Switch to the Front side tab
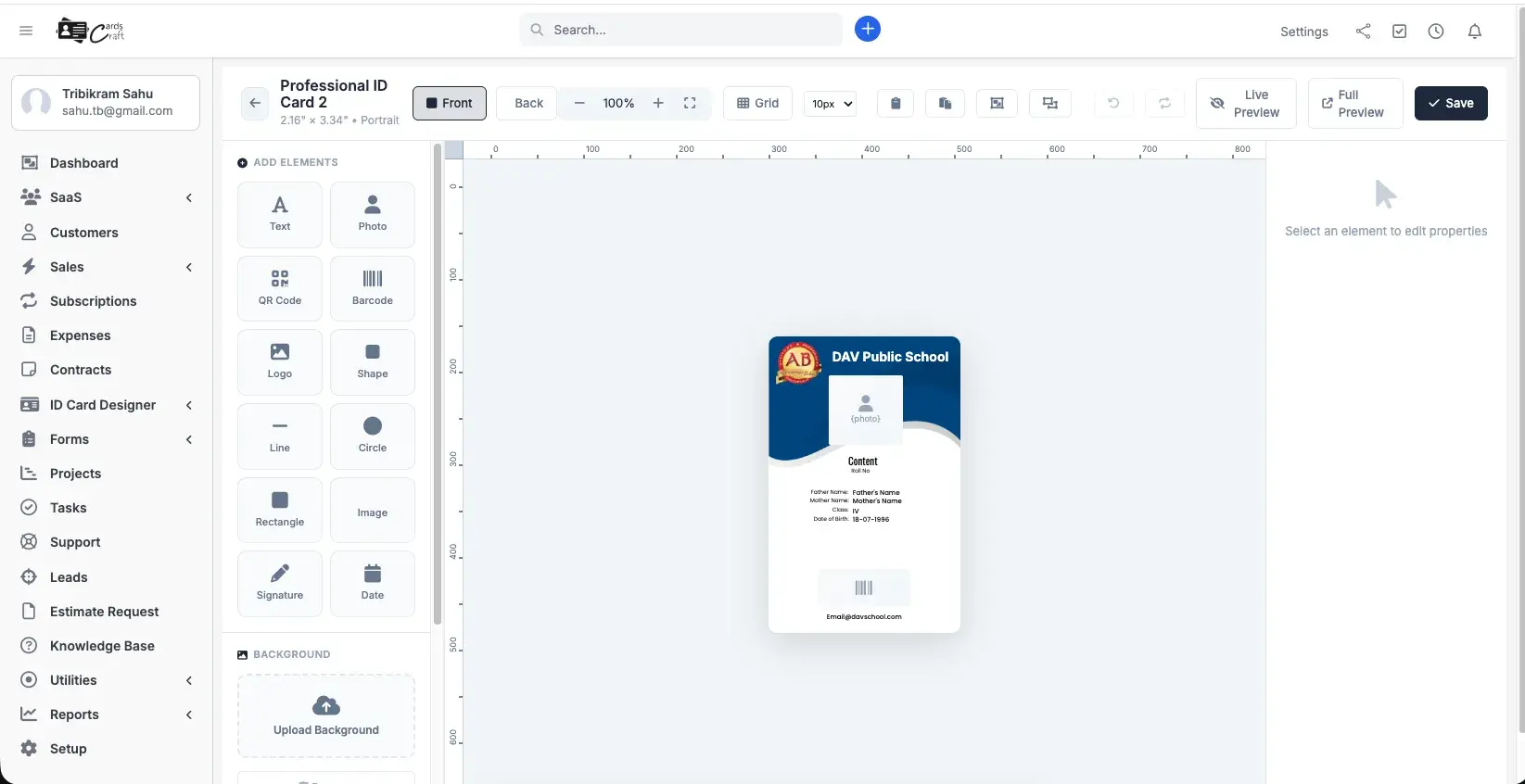The image size is (1525, 784). click(x=450, y=103)
